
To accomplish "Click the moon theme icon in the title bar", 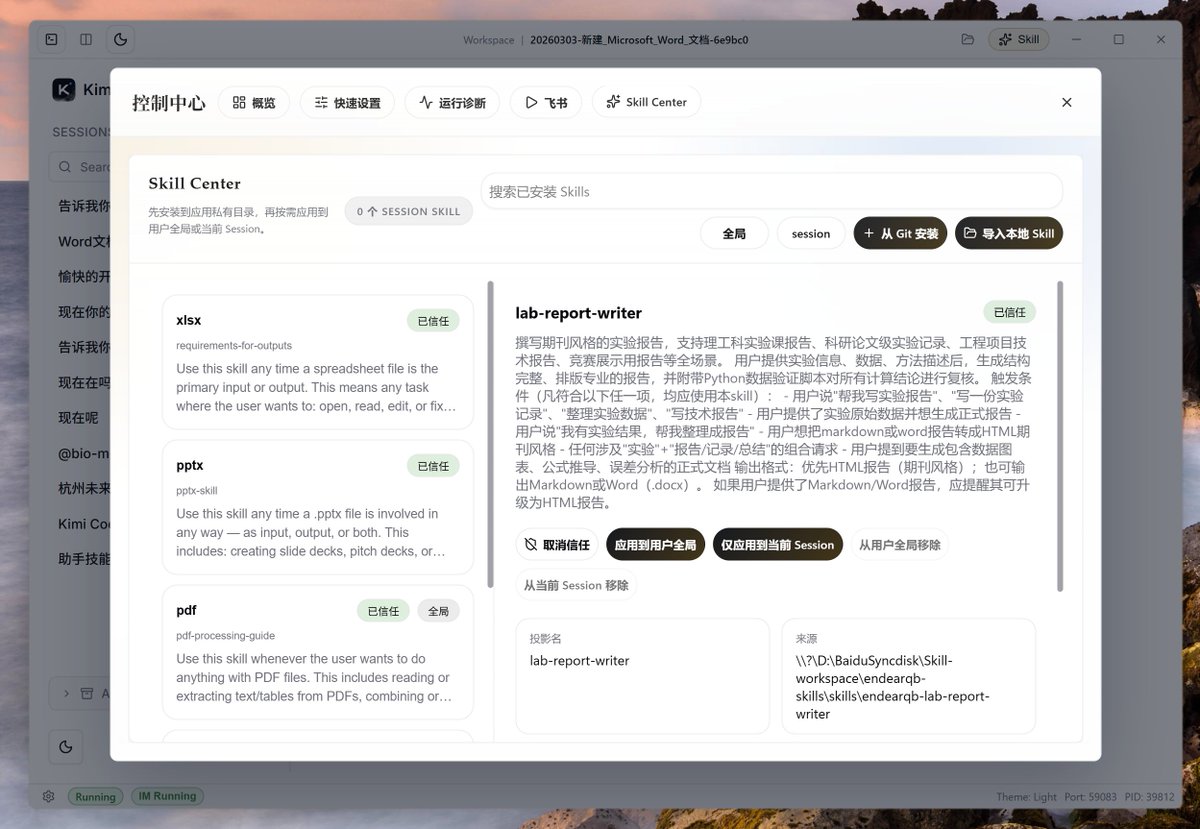I will [x=121, y=40].
